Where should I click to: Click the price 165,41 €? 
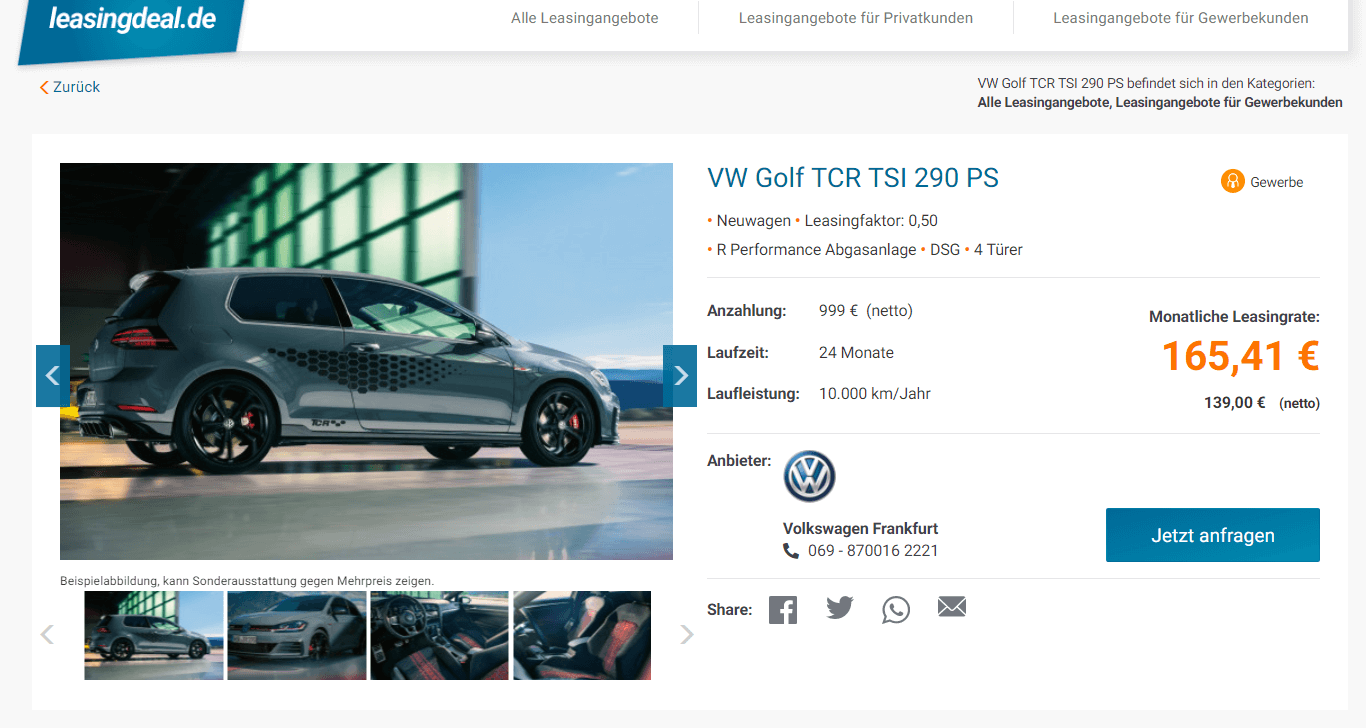[x=1241, y=356]
